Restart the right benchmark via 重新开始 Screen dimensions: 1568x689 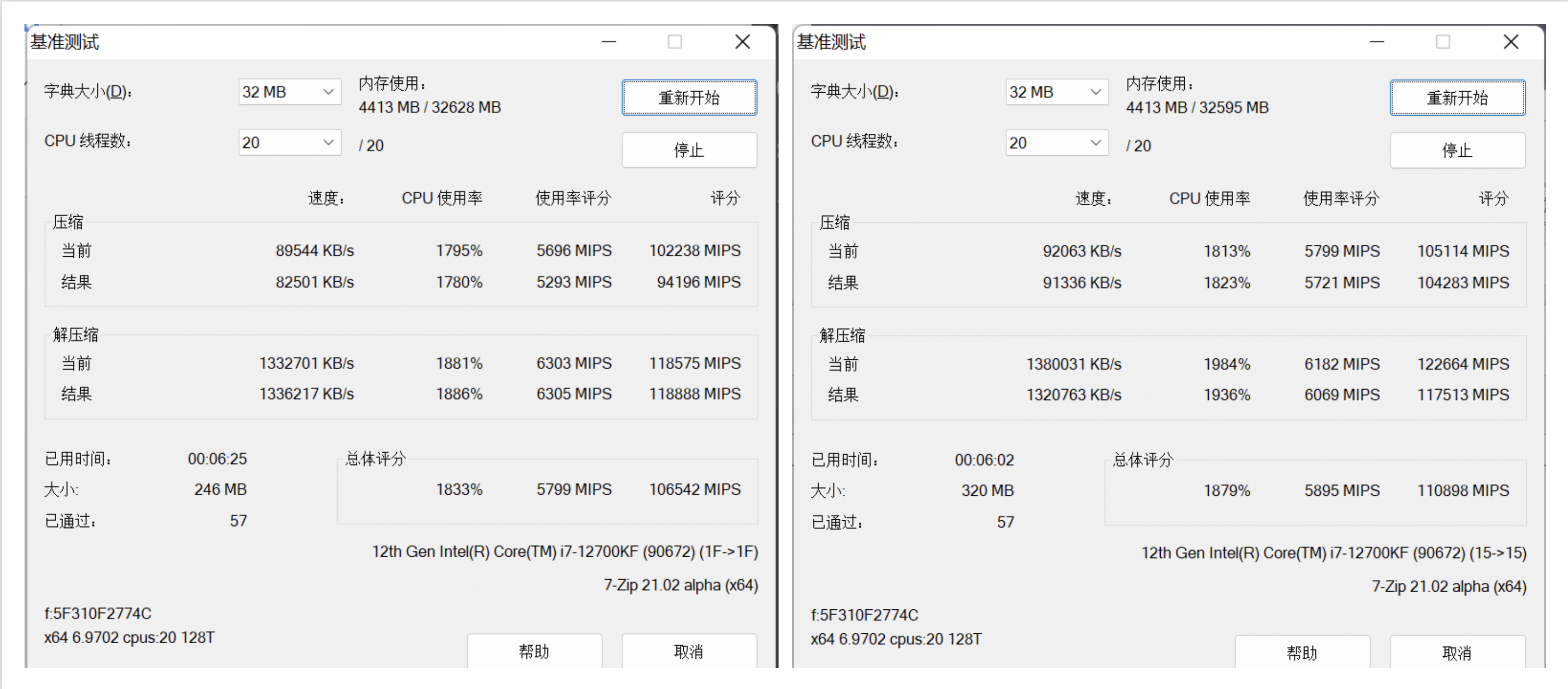tap(1457, 97)
